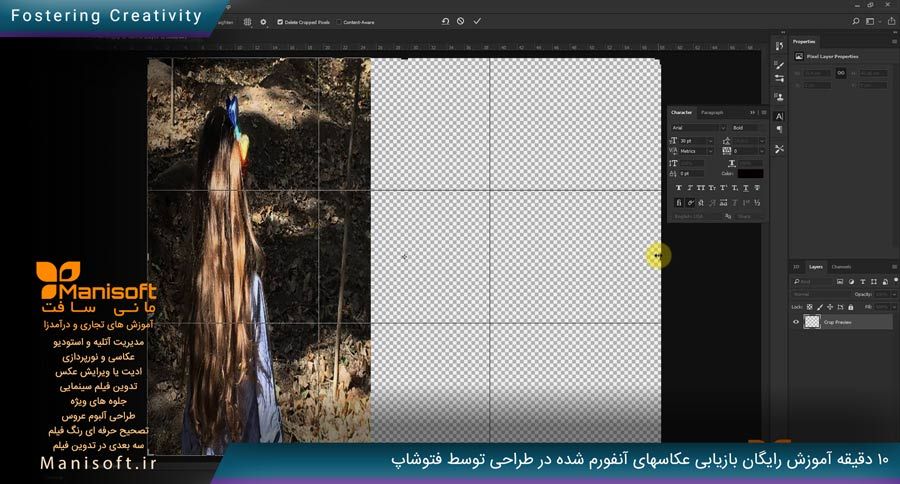Open the search magnifier icon
This screenshot has width=900, height=484.
pos(855,21)
